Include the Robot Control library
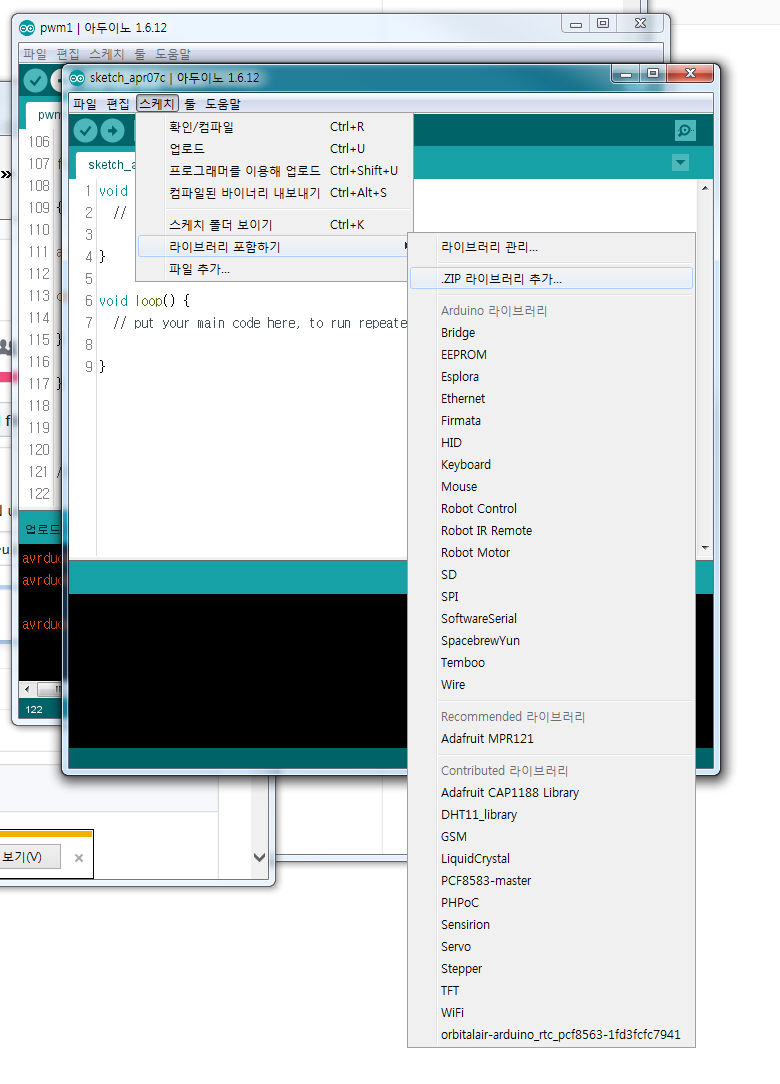The height and width of the screenshot is (1084, 780). point(551,509)
